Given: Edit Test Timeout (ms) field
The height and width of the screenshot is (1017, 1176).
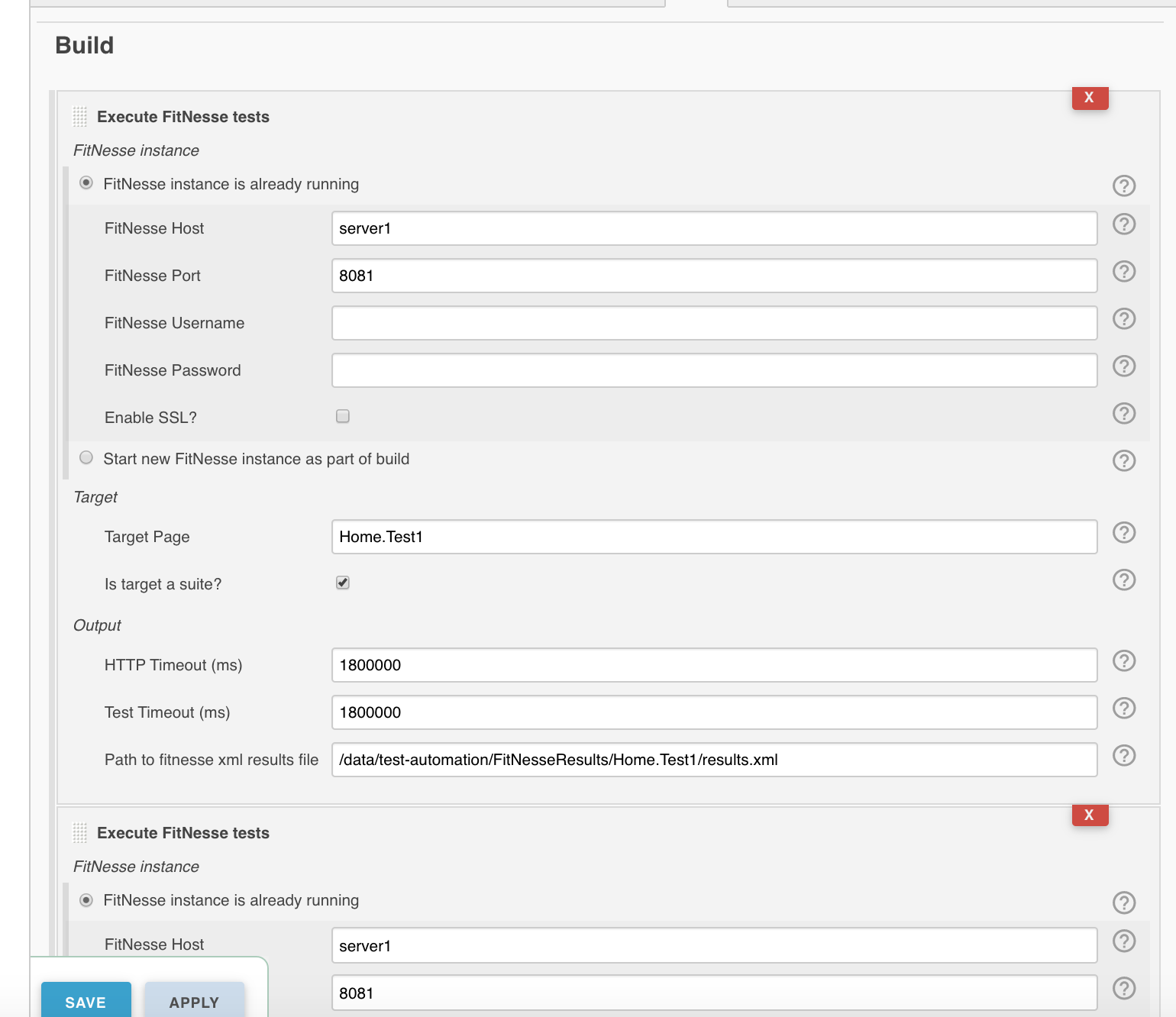Looking at the screenshot, I should (714, 712).
